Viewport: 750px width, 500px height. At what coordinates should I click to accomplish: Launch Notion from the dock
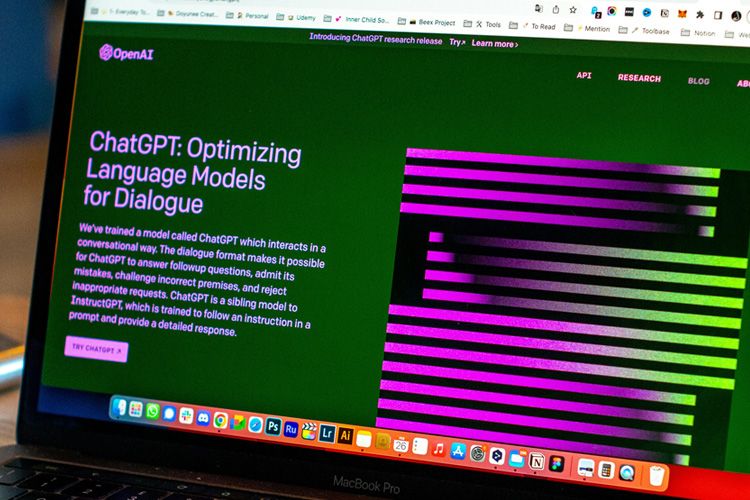(537, 461)
